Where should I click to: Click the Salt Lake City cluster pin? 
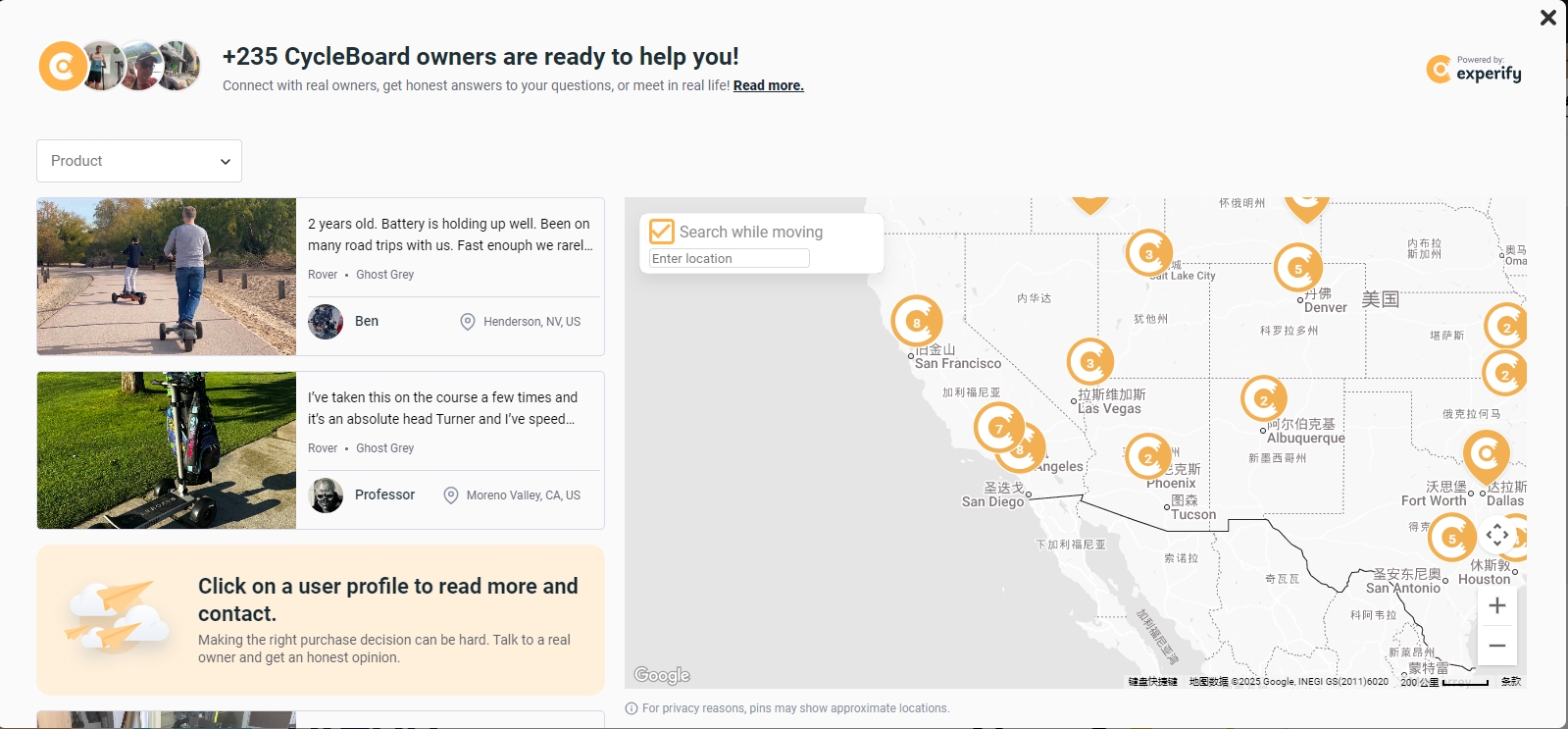pyautogui.click(x=1149, y=253)
